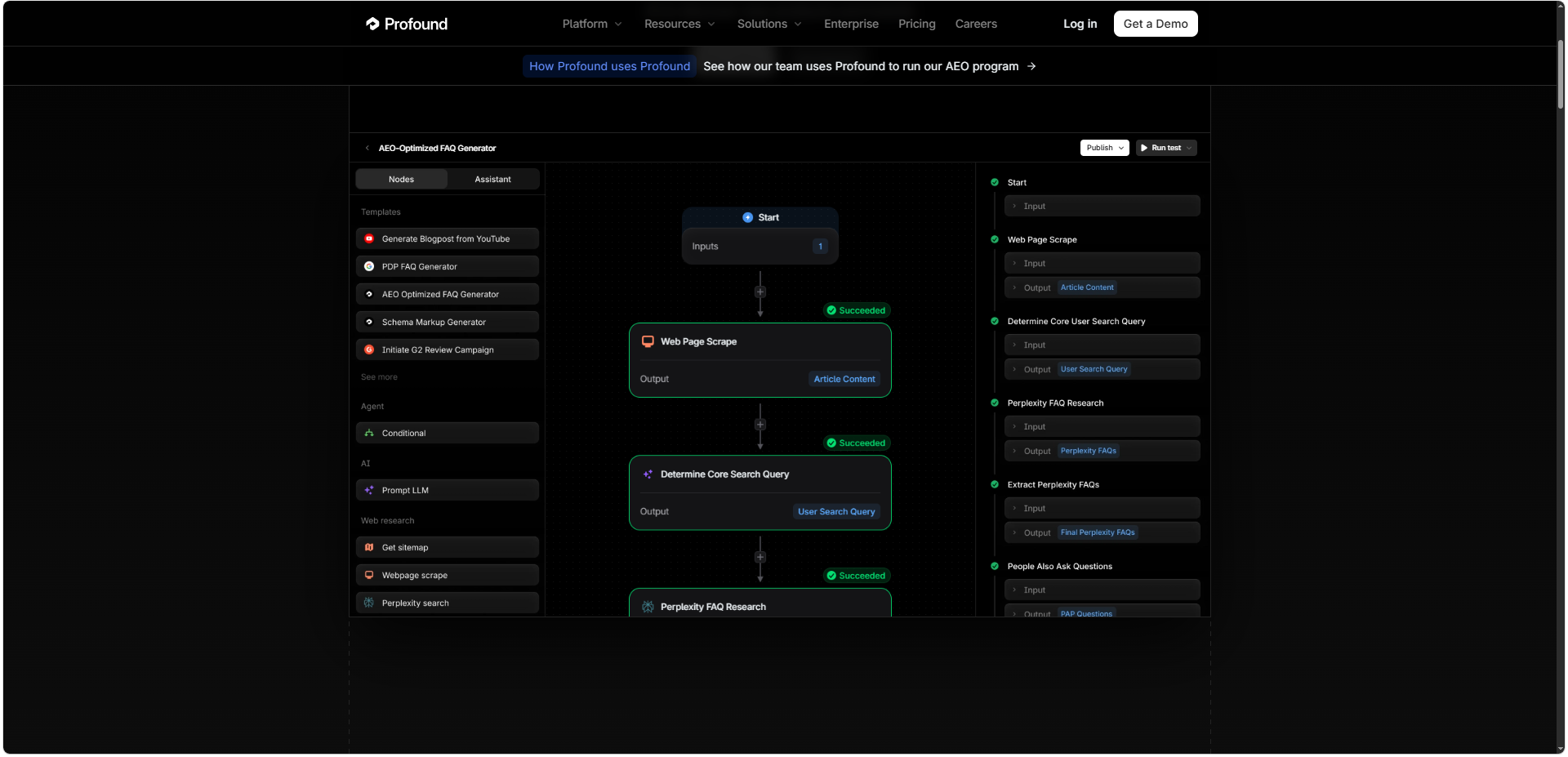Click the "Inputs" label in Start node

705,246
